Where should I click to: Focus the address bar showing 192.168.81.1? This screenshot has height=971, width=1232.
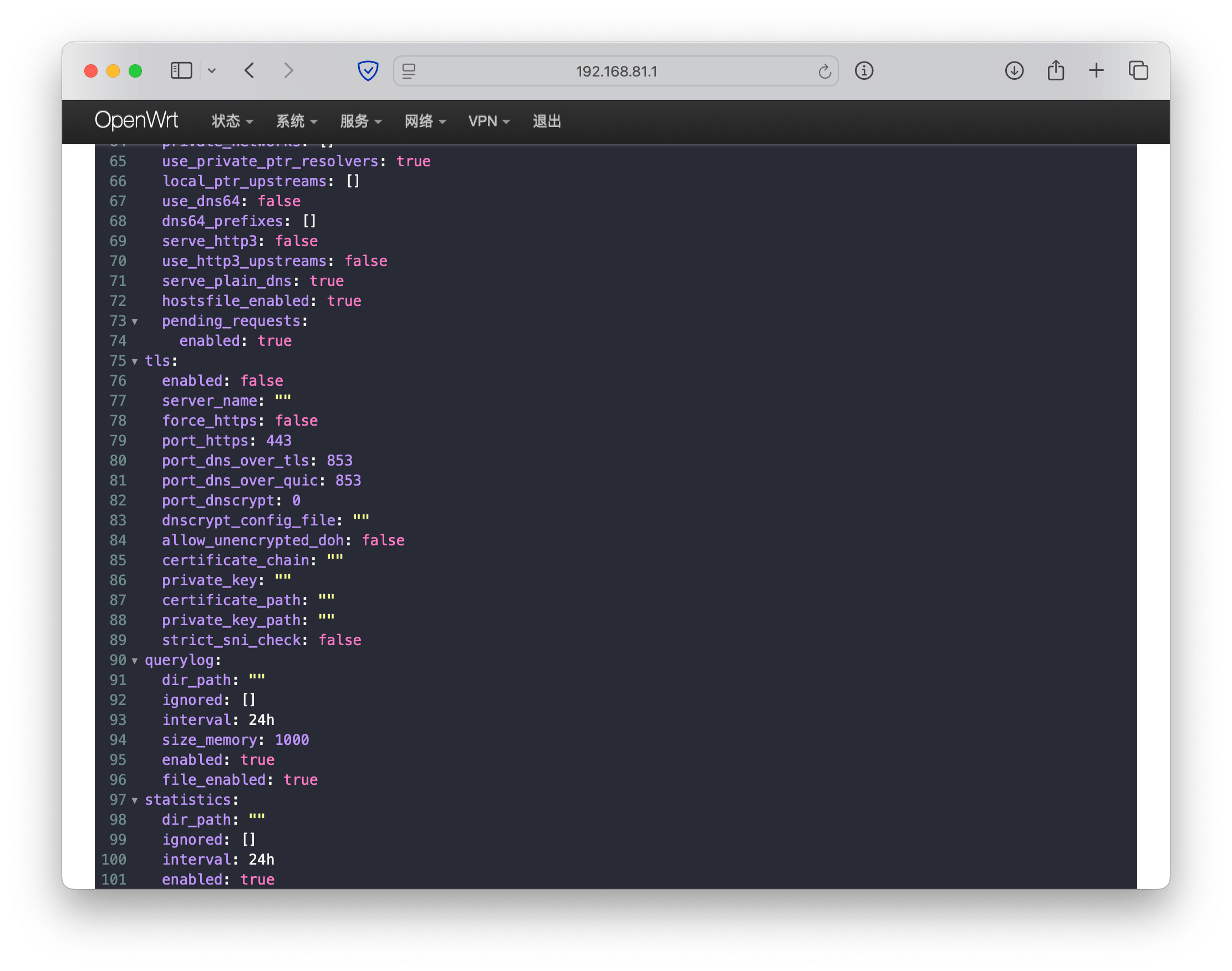[616, 71]
